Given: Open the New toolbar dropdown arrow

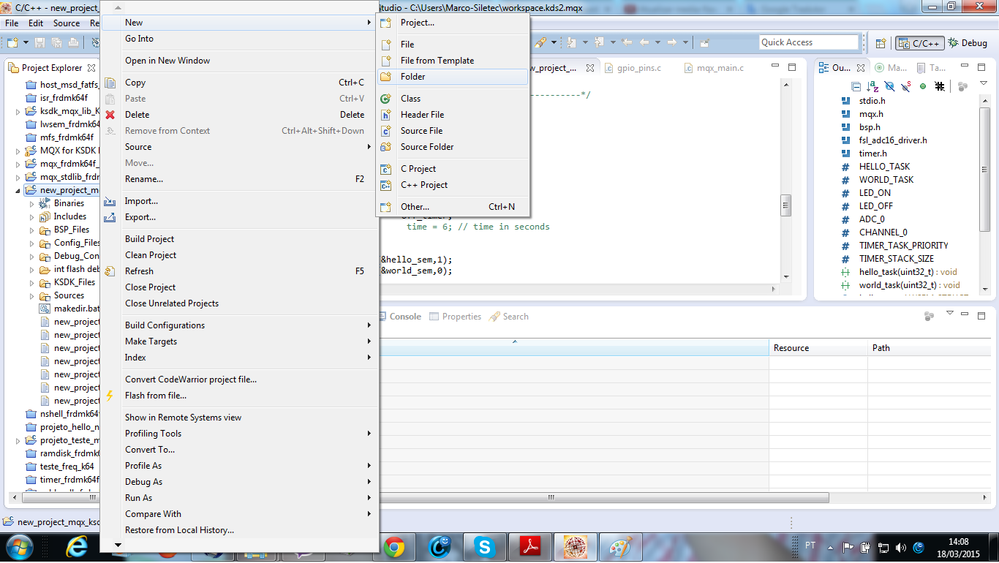Looking at the screenshot, I should tap(26, 43).
